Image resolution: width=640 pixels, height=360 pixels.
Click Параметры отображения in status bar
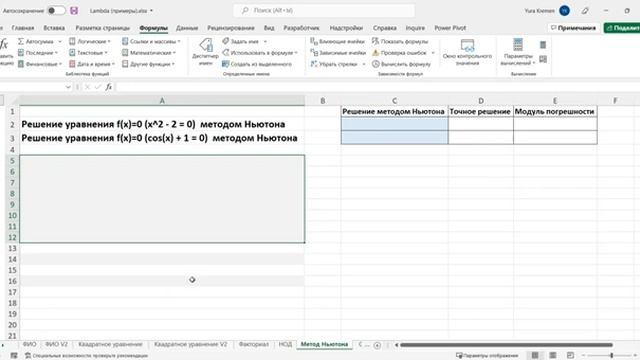(487, 356)
